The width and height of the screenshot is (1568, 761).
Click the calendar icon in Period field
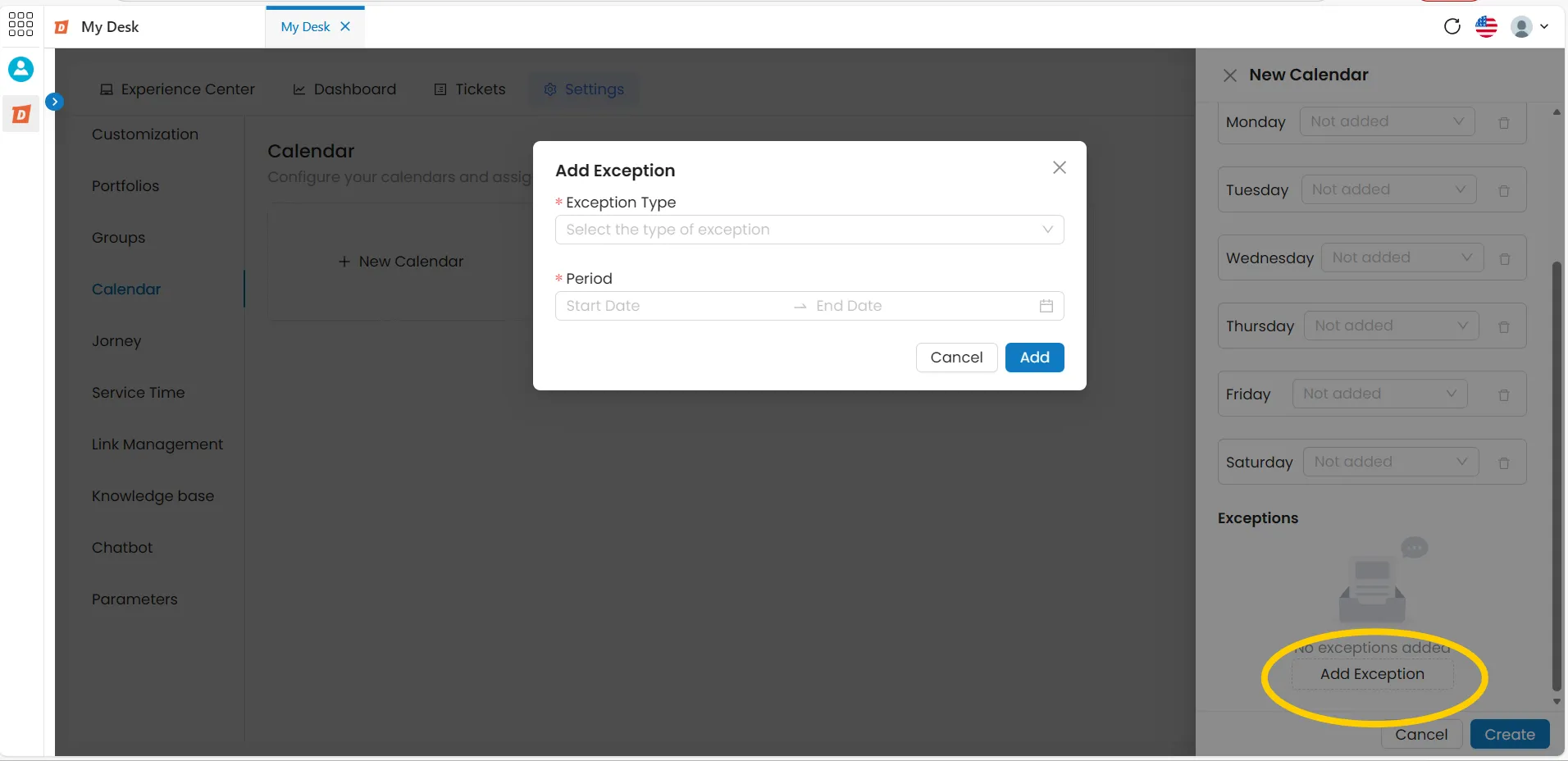tap(1046, 306)
